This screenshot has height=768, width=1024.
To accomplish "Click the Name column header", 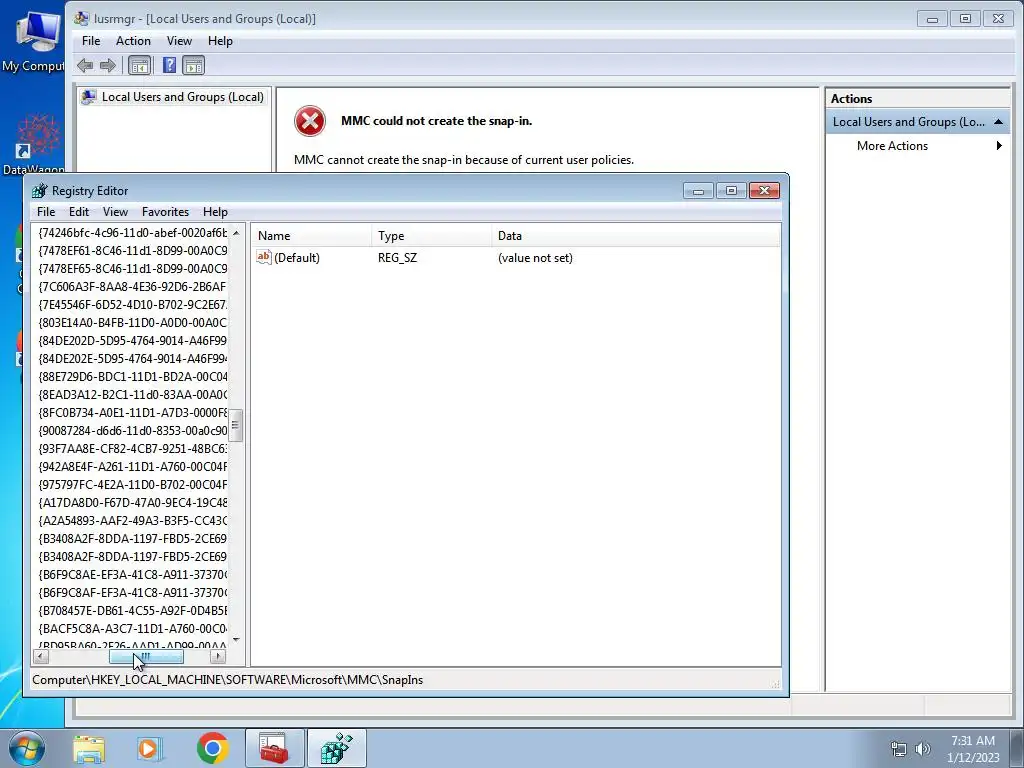I will [312, 236].
